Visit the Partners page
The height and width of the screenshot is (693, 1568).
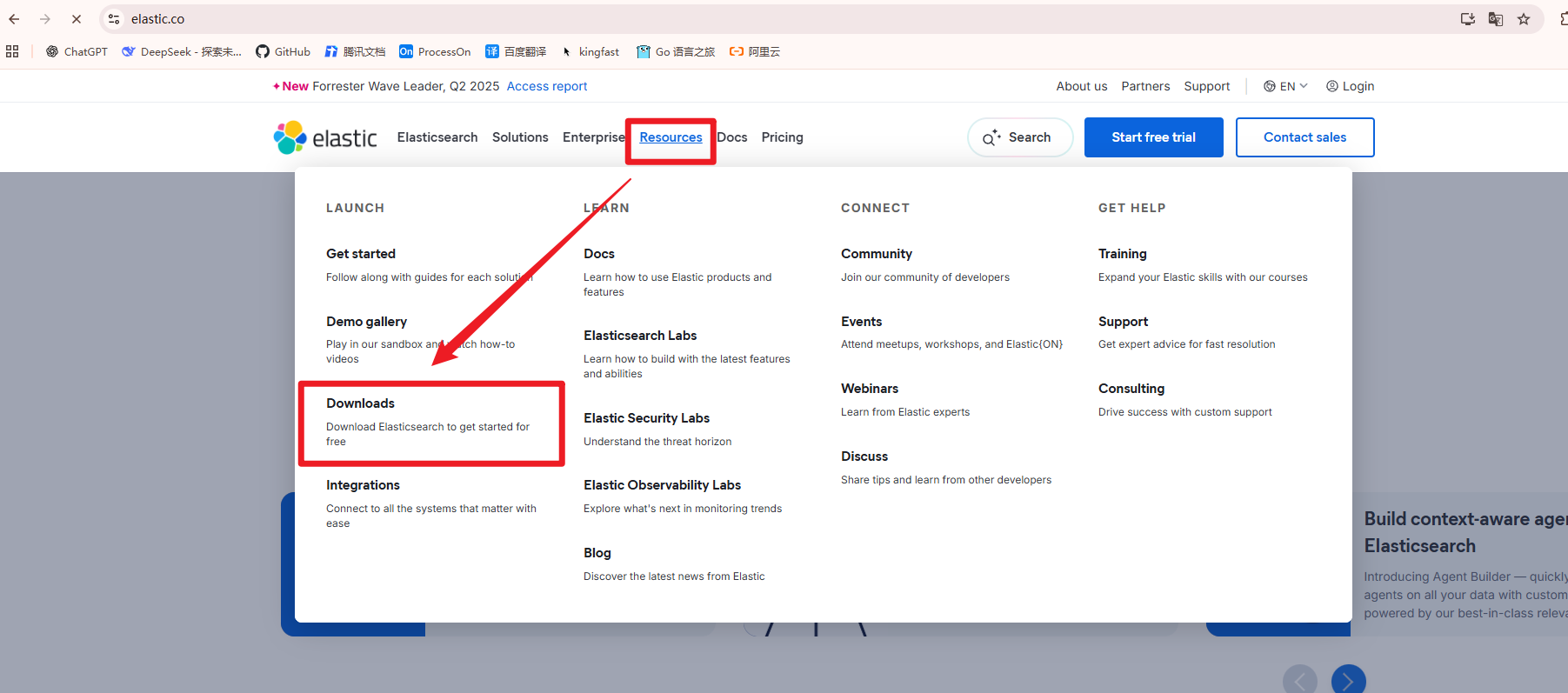[1145, 86]
